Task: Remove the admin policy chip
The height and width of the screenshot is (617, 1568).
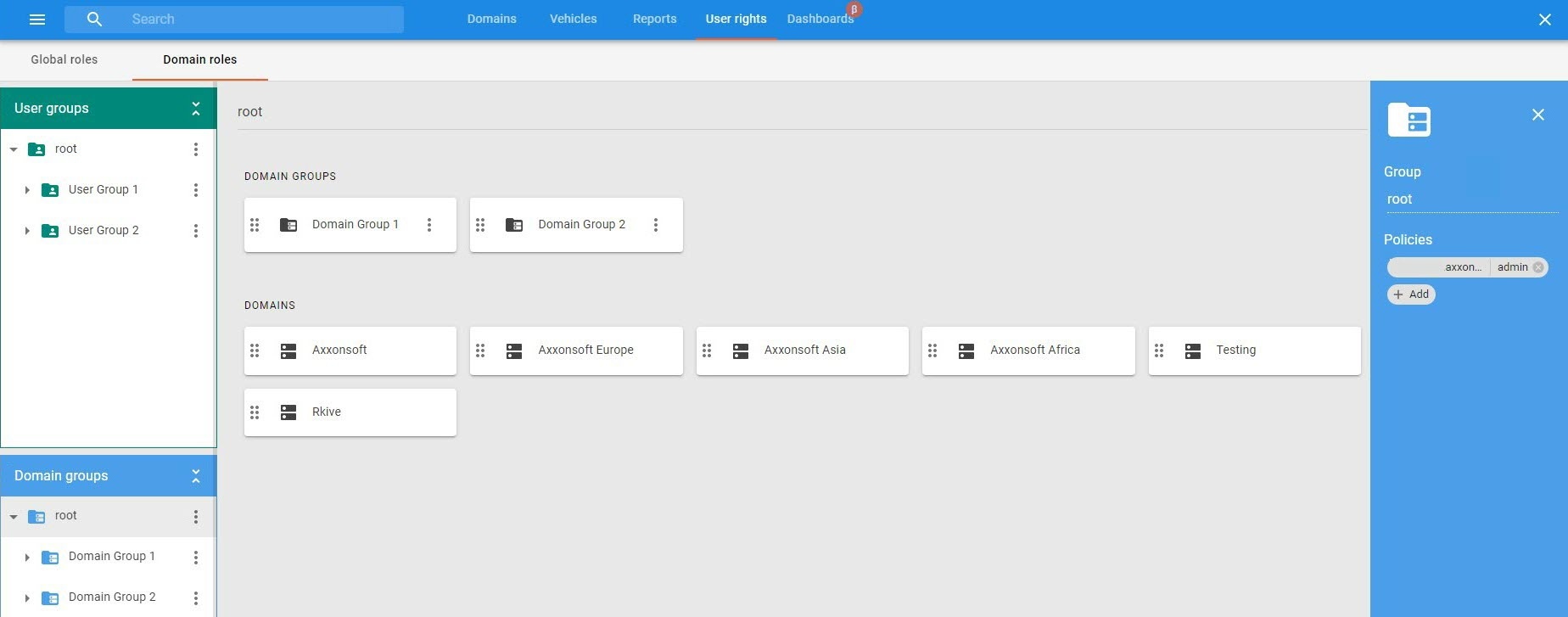Action: coord(1538,267)
